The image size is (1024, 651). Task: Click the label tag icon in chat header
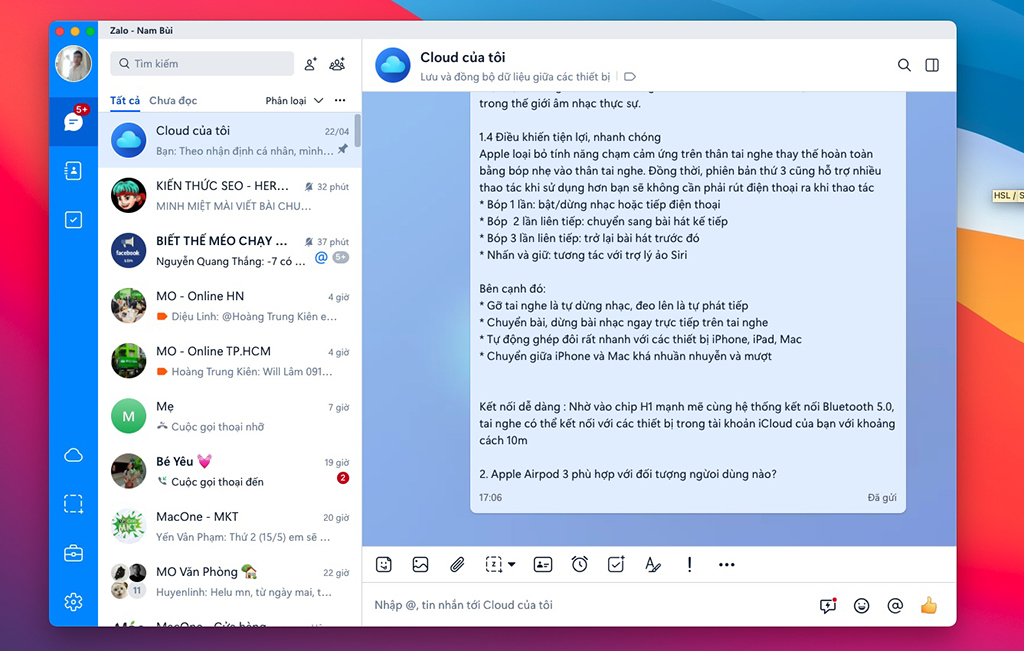coord(630,76)
